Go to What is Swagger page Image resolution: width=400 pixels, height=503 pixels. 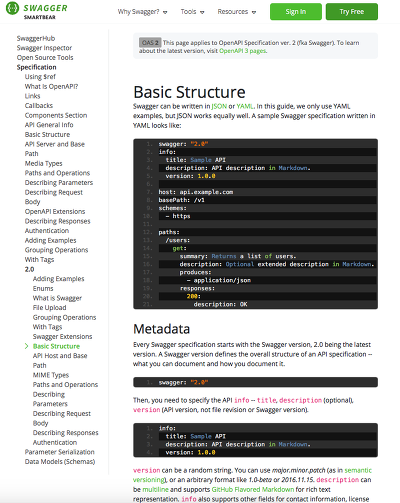(57, 298)
